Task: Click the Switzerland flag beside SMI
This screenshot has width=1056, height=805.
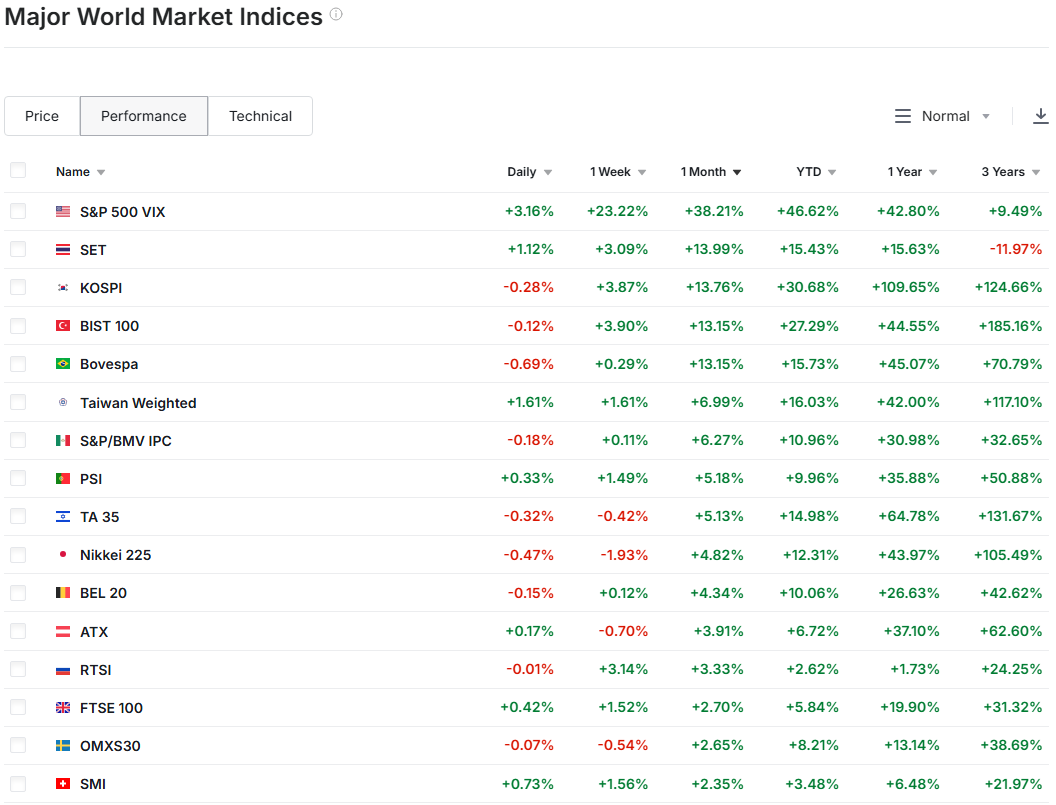Action: [x=63, y=784]
